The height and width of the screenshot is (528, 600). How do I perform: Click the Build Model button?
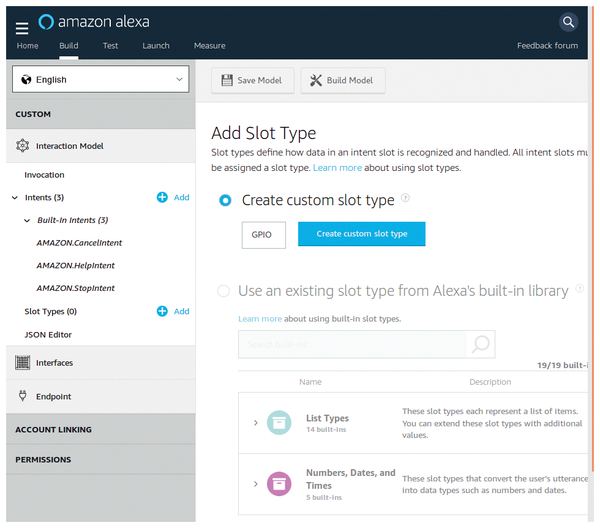coord(343,80)
